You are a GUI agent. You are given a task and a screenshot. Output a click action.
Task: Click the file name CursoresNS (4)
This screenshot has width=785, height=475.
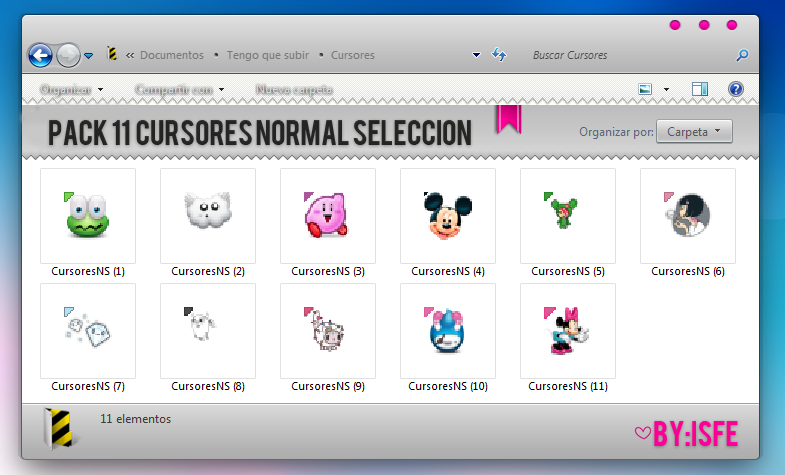(448, 271)
